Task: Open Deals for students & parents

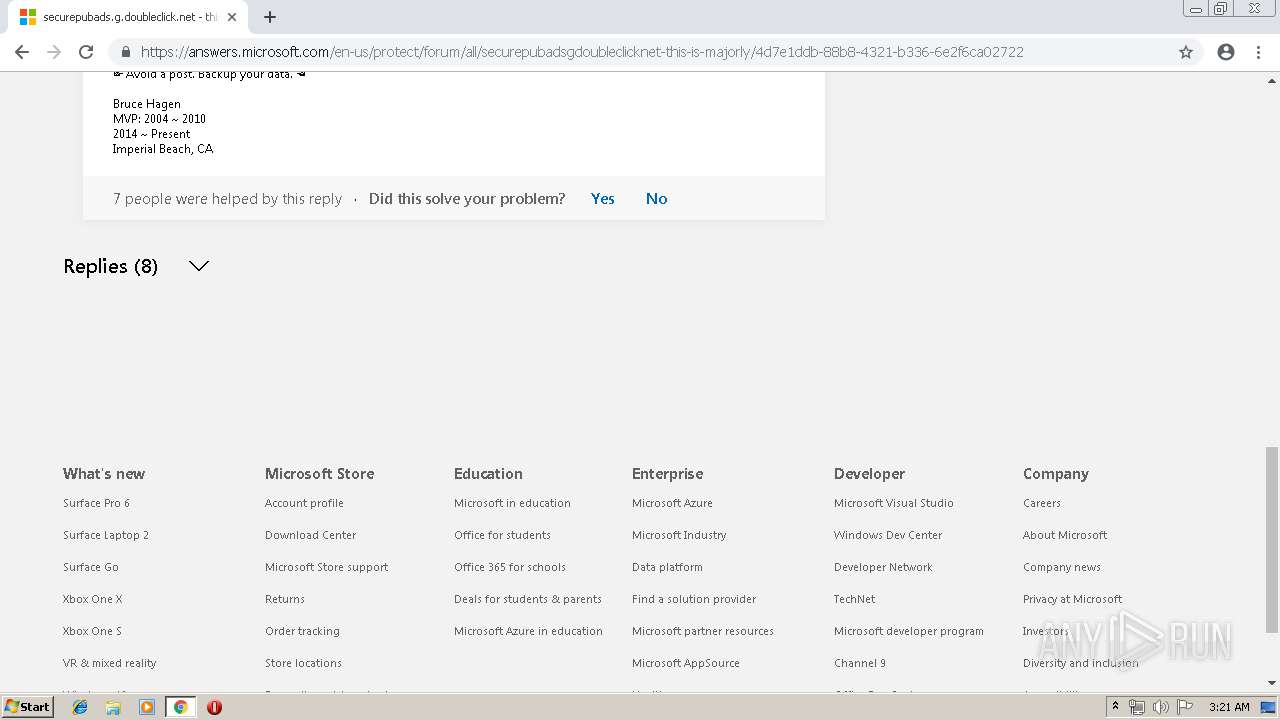Action: [x=528, y=599]
